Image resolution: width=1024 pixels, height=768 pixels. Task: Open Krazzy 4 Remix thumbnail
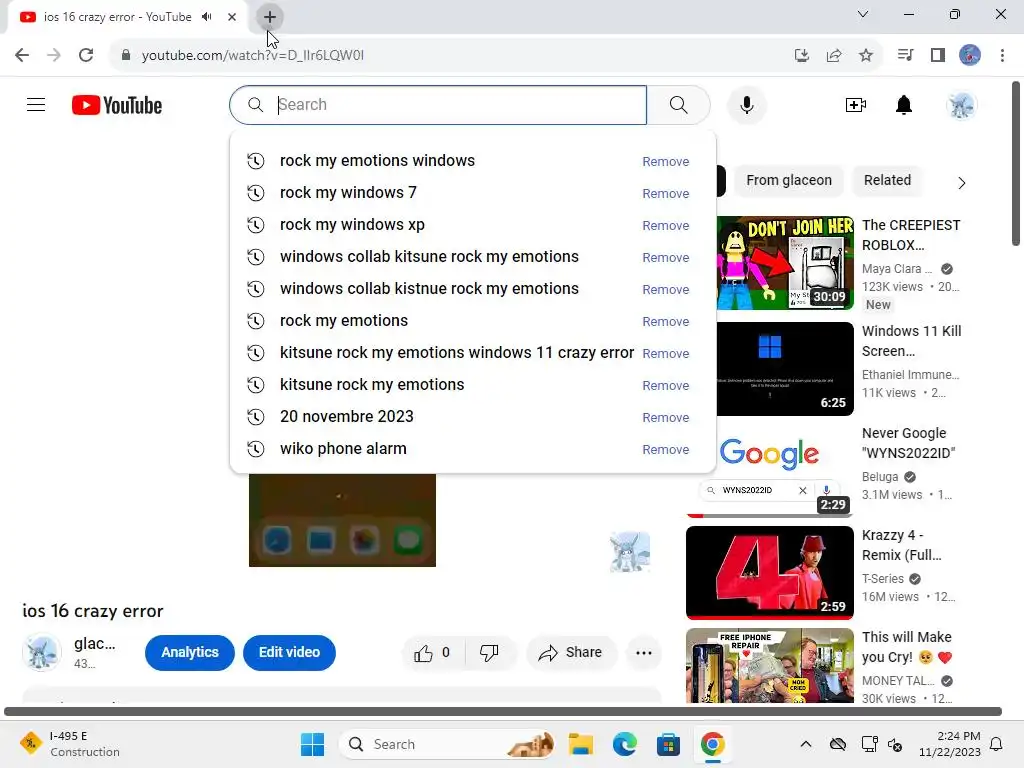point(769,572)
